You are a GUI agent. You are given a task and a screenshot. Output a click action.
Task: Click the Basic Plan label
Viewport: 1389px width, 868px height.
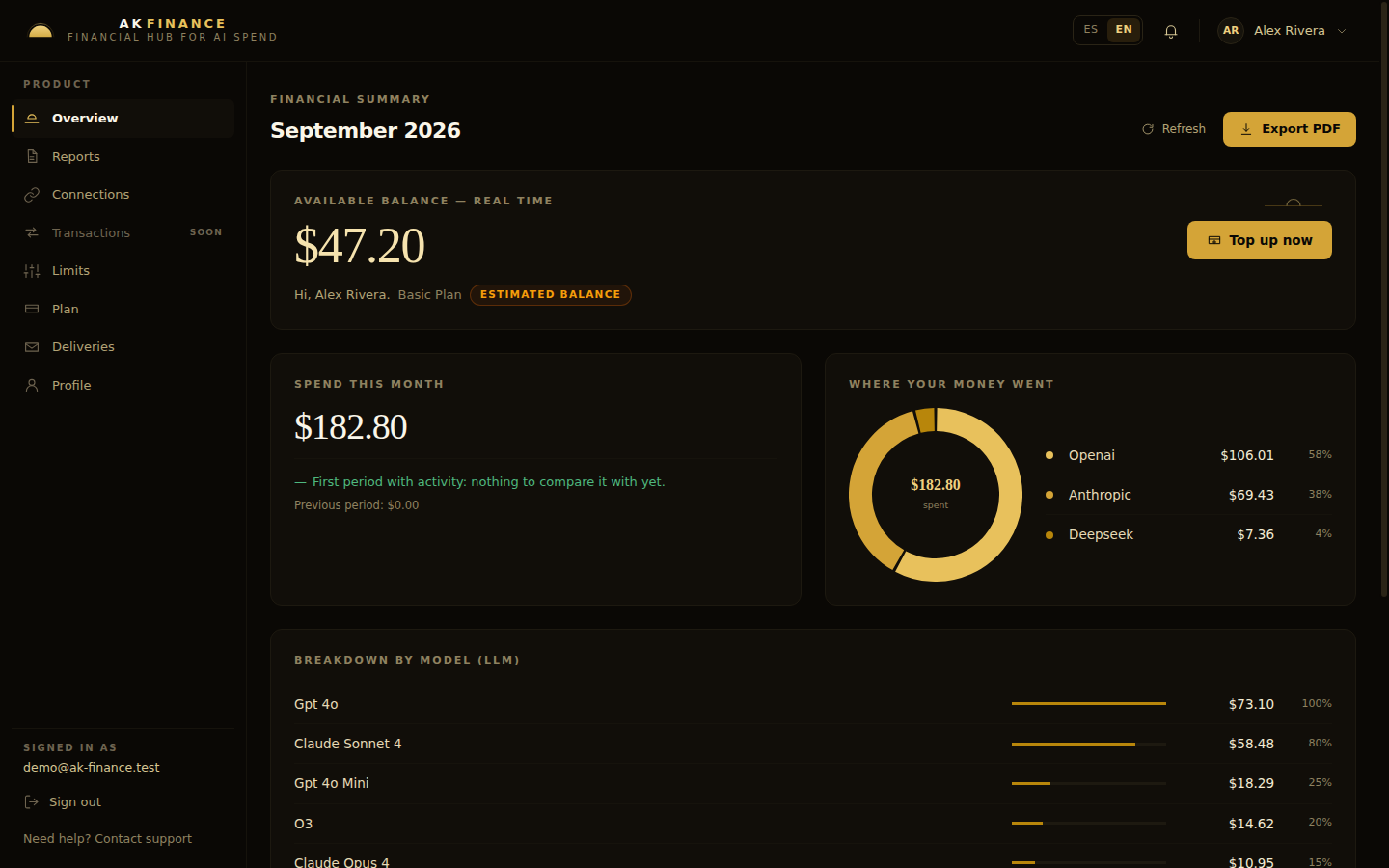point(430,295)
